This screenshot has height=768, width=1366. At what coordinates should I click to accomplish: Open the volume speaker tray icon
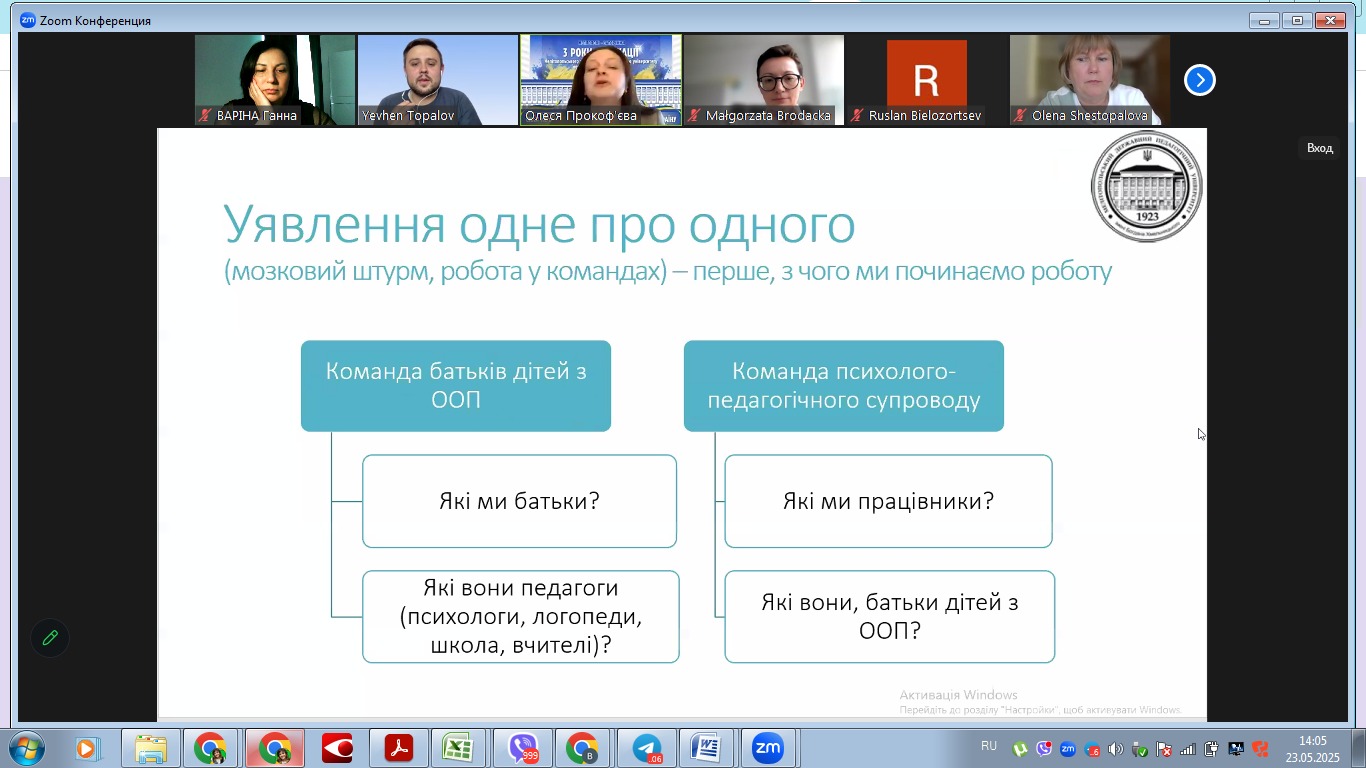1115,749
